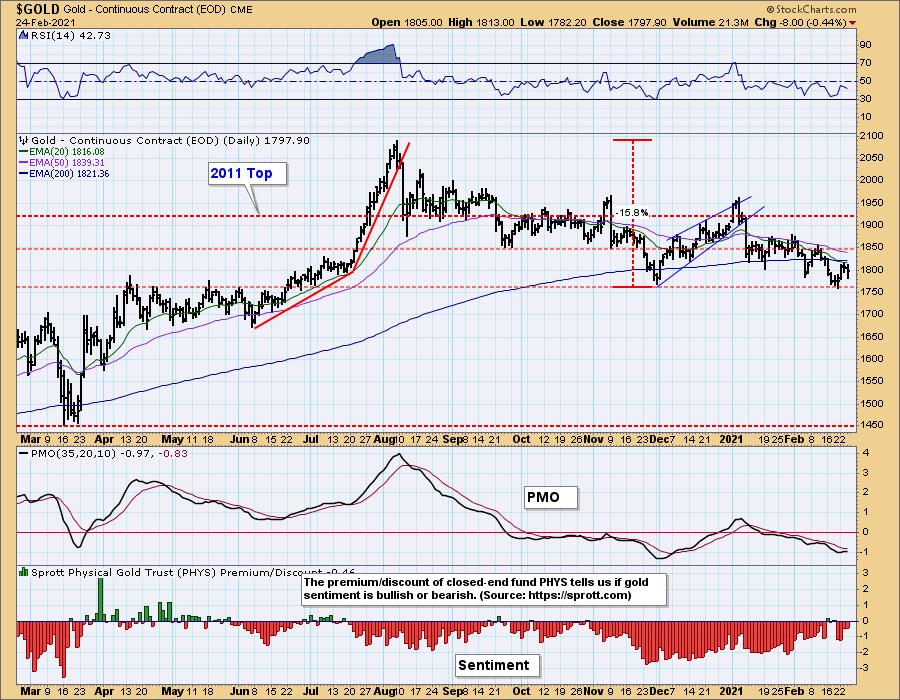Image resolution: width=900 pixels, height=700 pixels.
Task: Click '2021' on the price chart date axis
Action: (732, 439)
